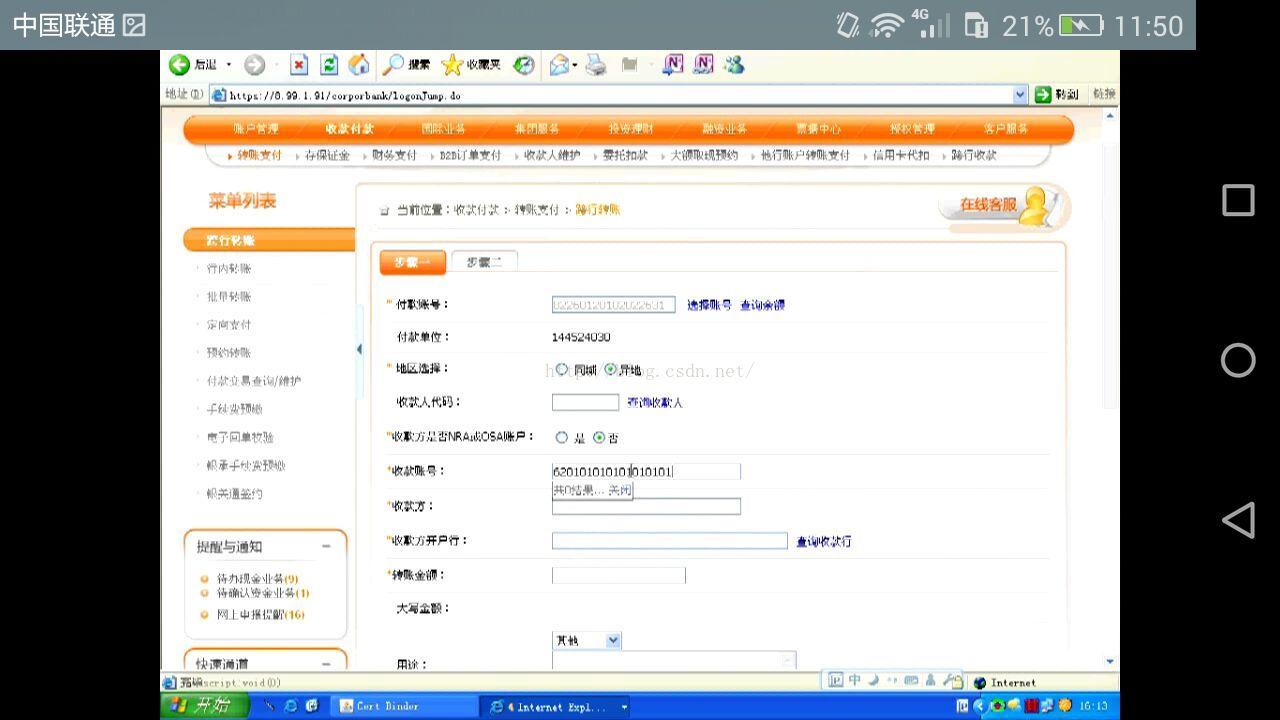Open 网上申报提醒(16) notification link
Image resolution: width=1280 pixels, height=720 pixels.
click(260, 615)
